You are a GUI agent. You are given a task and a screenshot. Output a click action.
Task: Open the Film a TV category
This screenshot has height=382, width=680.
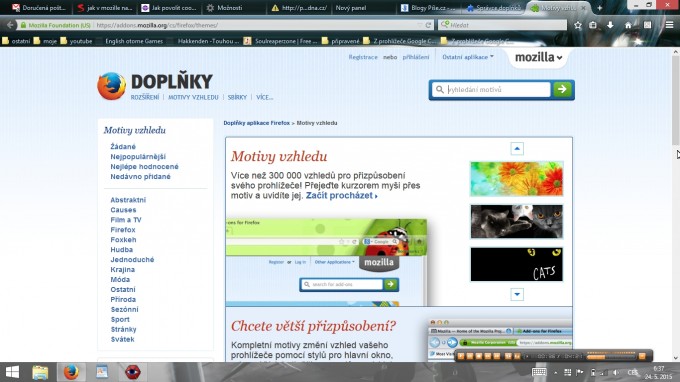pos(126,220)
